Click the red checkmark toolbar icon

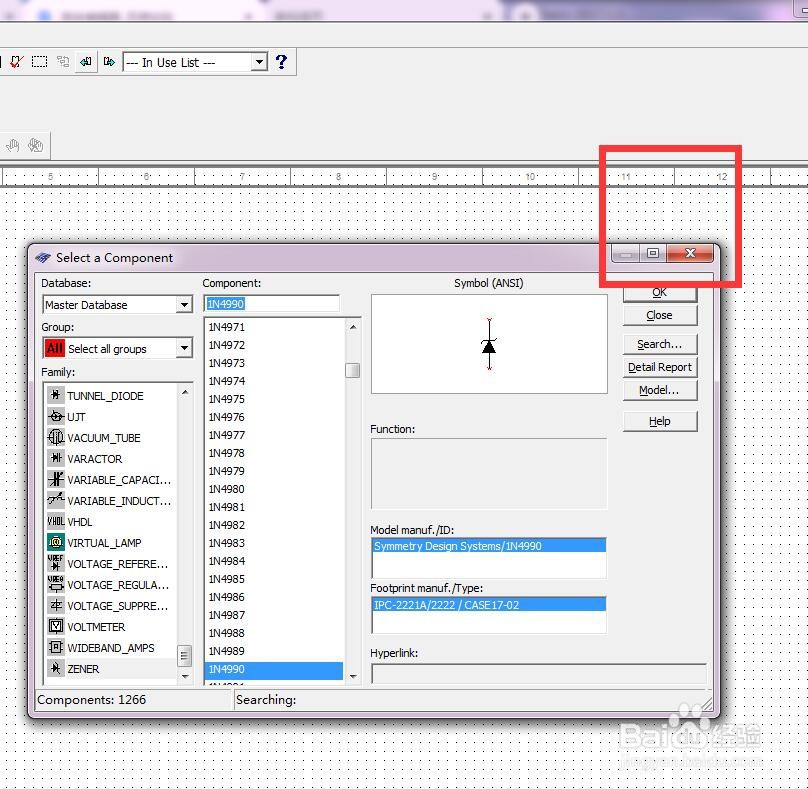[16, 62]
